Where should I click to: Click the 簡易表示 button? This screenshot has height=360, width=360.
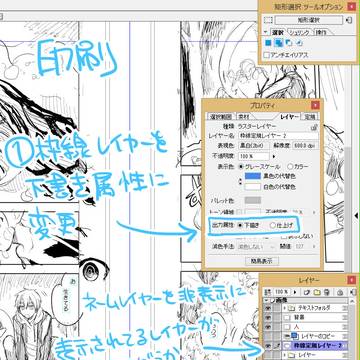[x=262, y=261]
